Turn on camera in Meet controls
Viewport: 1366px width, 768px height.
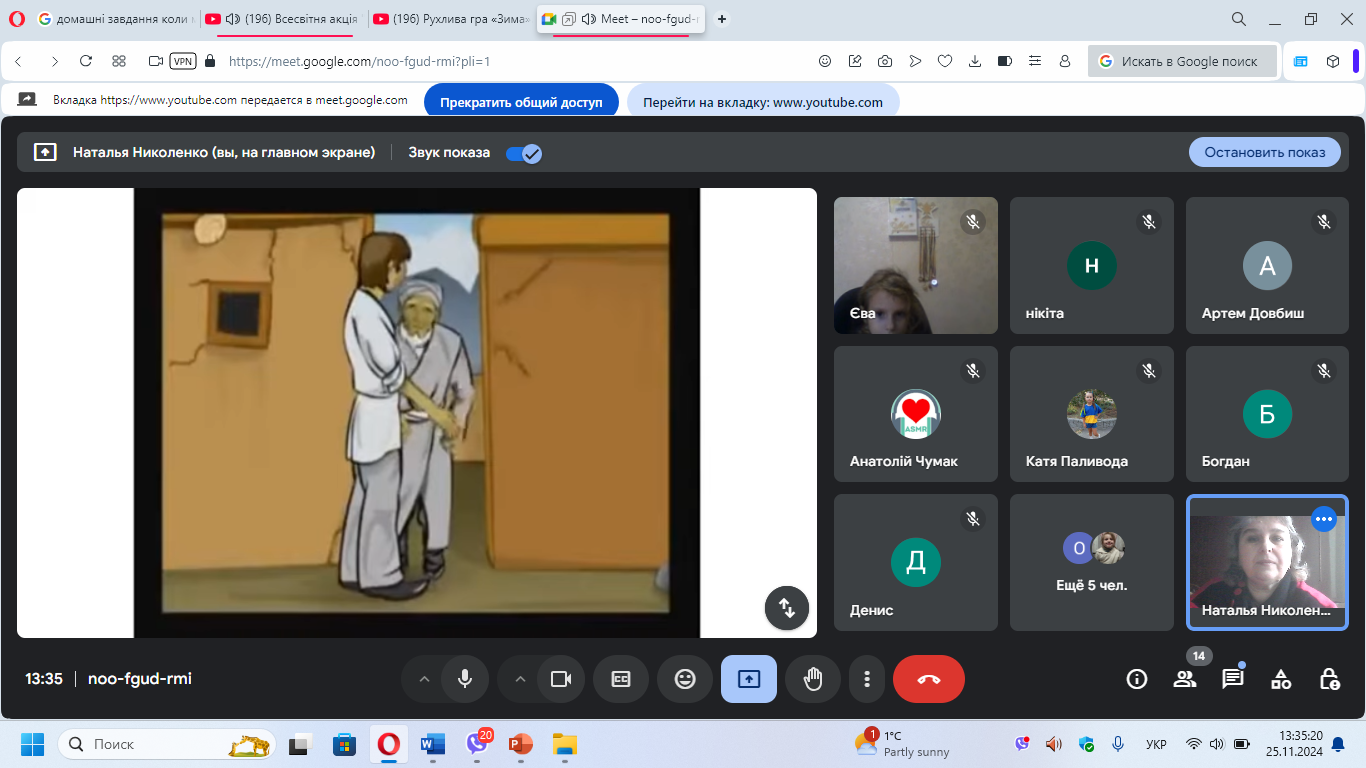click(x=561, y=679)
